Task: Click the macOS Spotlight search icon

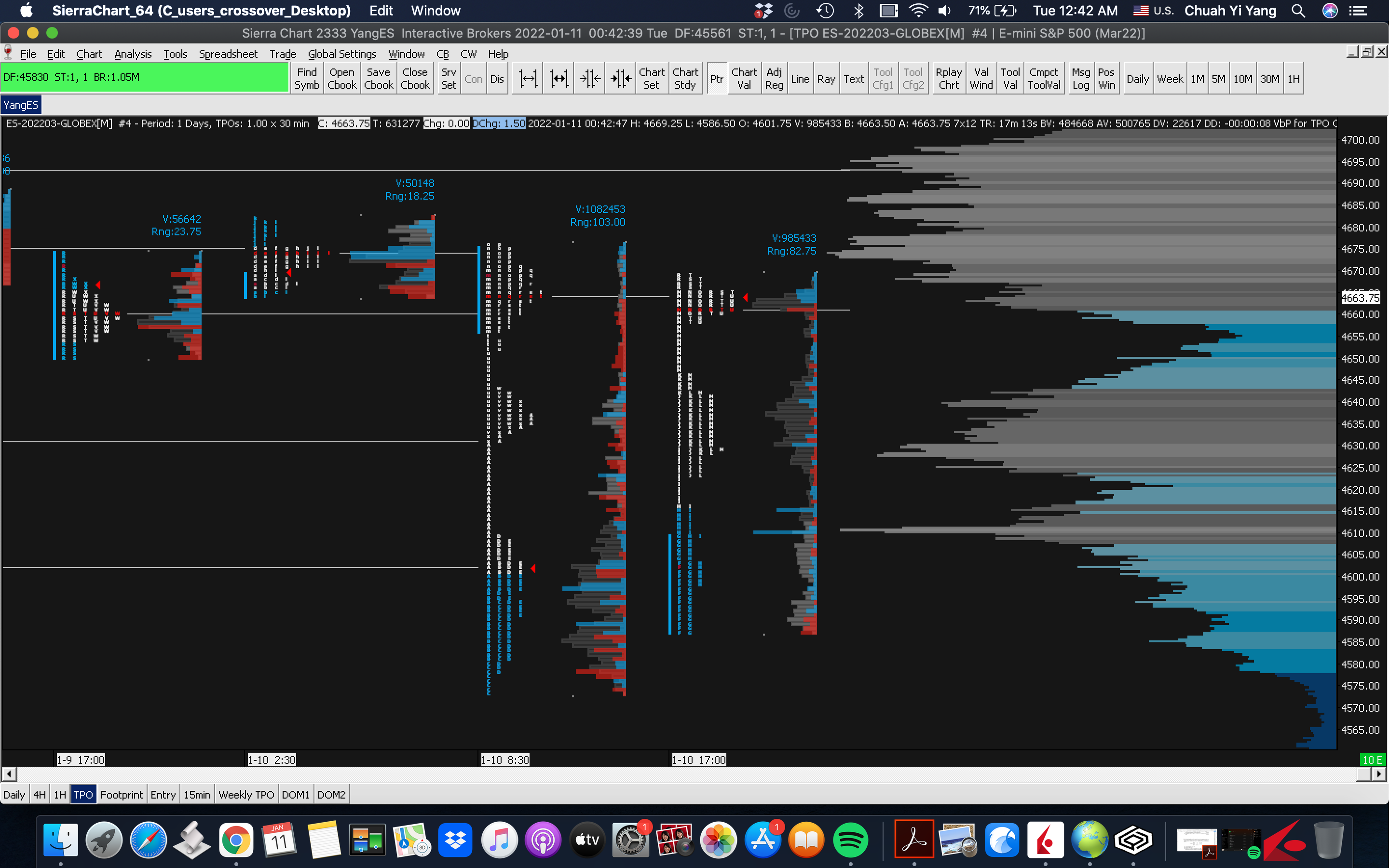Action: click(x=1298, y=11)
